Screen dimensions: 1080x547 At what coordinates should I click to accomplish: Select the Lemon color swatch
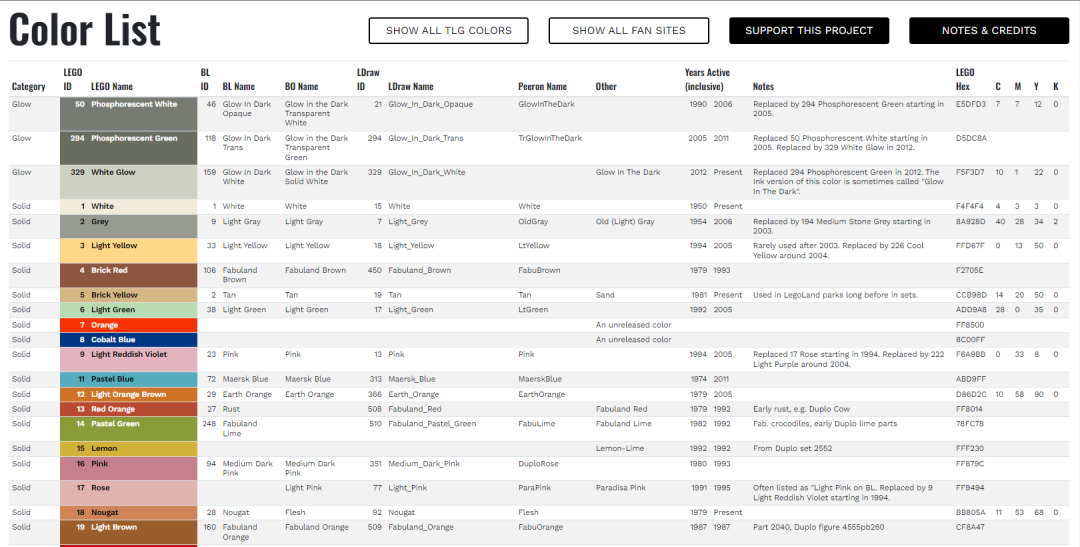point(129,449)
